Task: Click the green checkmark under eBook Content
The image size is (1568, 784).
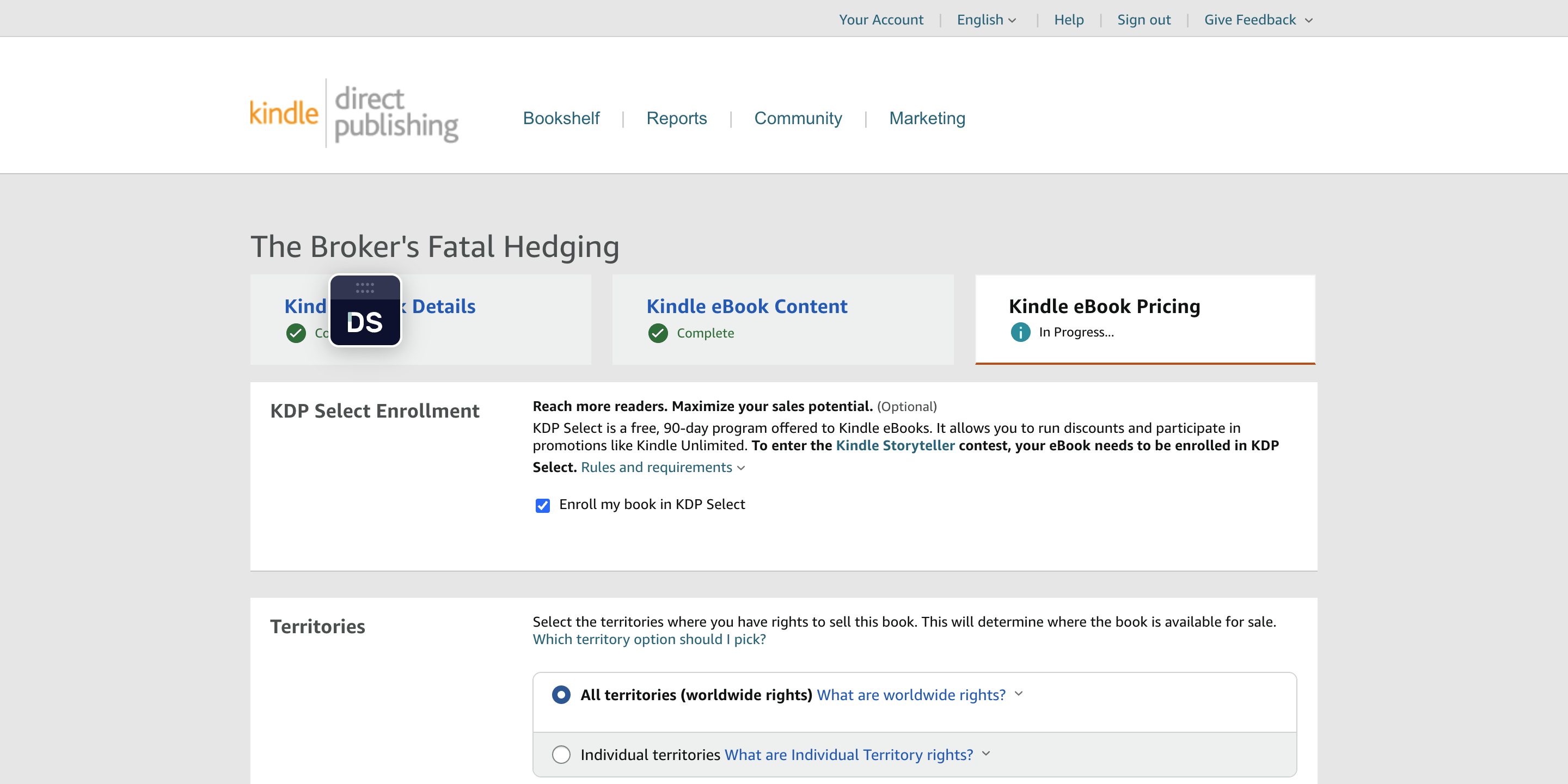Action: click(657, 333)
